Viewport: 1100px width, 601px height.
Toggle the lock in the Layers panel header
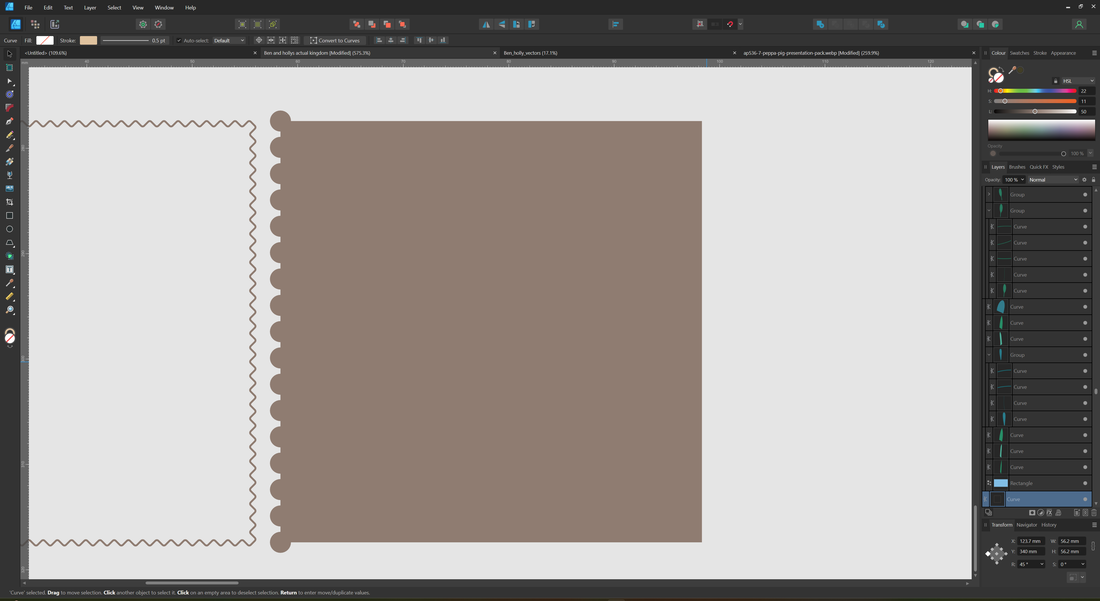point(1093,180)
